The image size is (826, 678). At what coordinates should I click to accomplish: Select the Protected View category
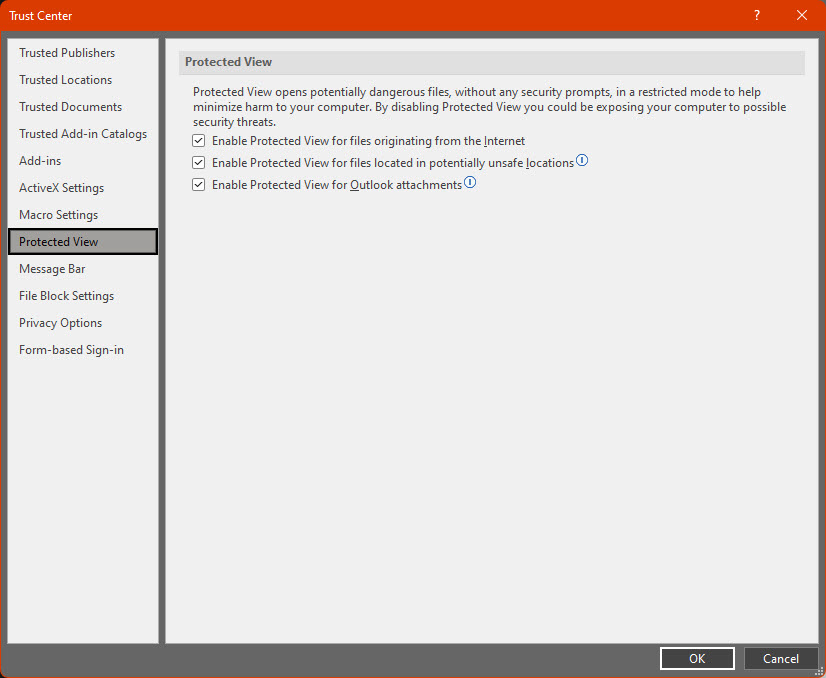click(x=58, y=241)
